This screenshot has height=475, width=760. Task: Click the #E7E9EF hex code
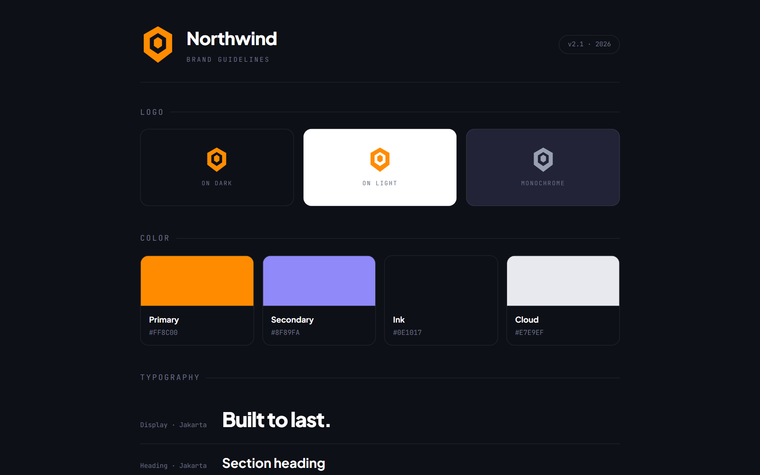click(529, 332)
